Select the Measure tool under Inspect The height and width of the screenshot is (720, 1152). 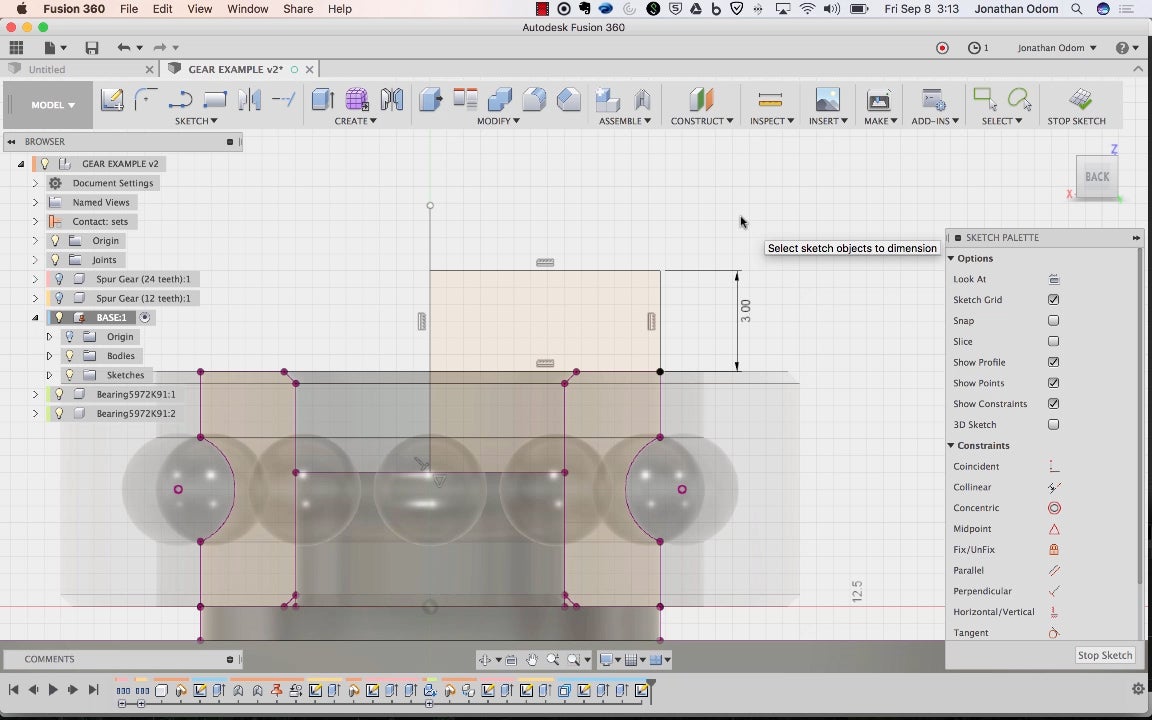[x=770, y=100]
